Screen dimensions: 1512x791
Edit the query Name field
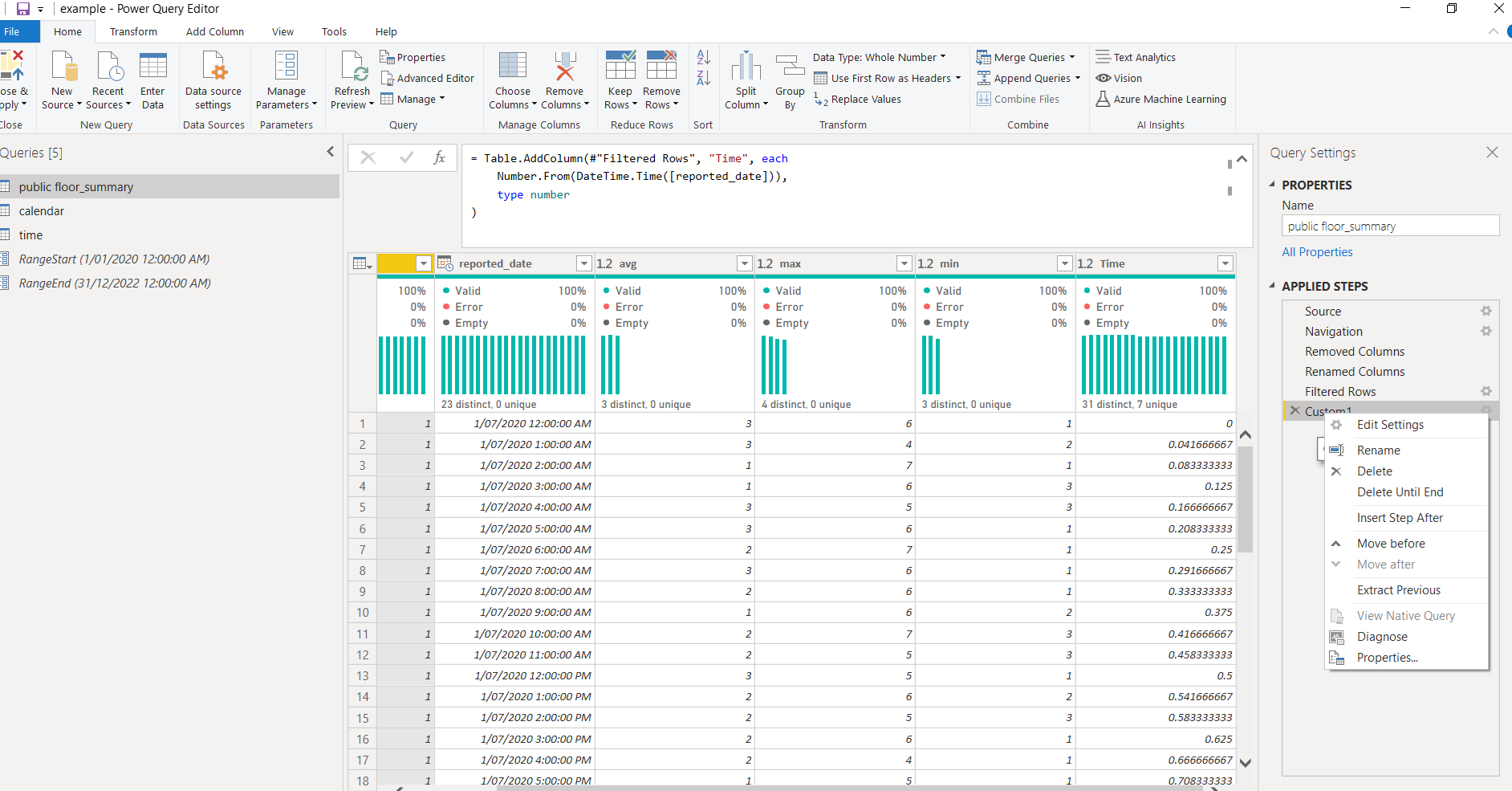point(1390,225)
